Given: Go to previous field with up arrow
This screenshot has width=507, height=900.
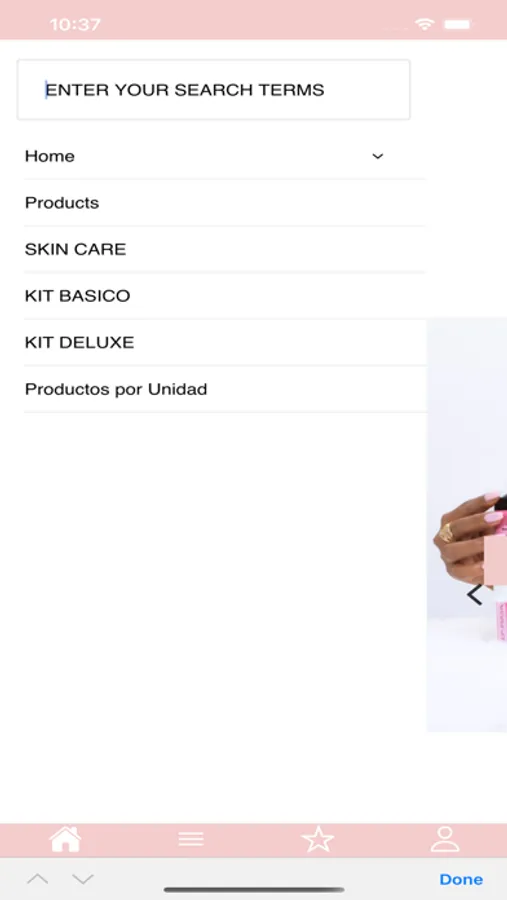Looking at the screenshot, I should tap(38, 879).
